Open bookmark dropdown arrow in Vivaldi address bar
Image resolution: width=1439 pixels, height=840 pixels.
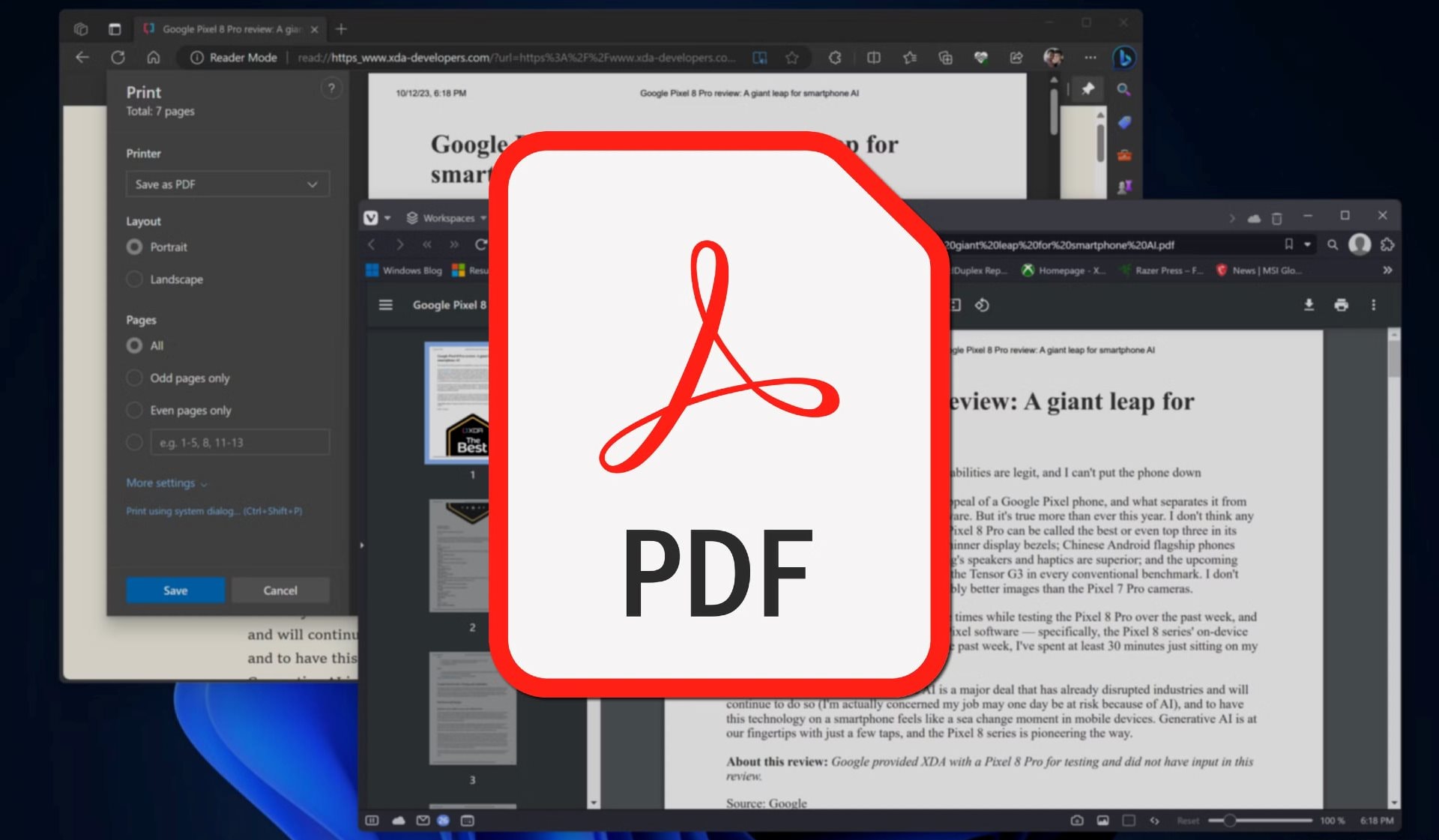(1307, 244)
